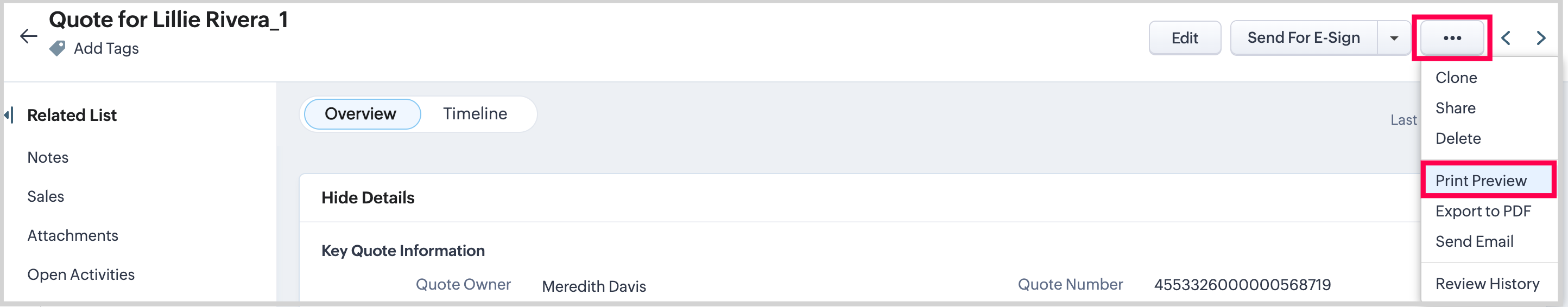Viewport: 1568px width, 307px height.
Task: Open the three-dots more actions menu
Action: pos(1452,39)
